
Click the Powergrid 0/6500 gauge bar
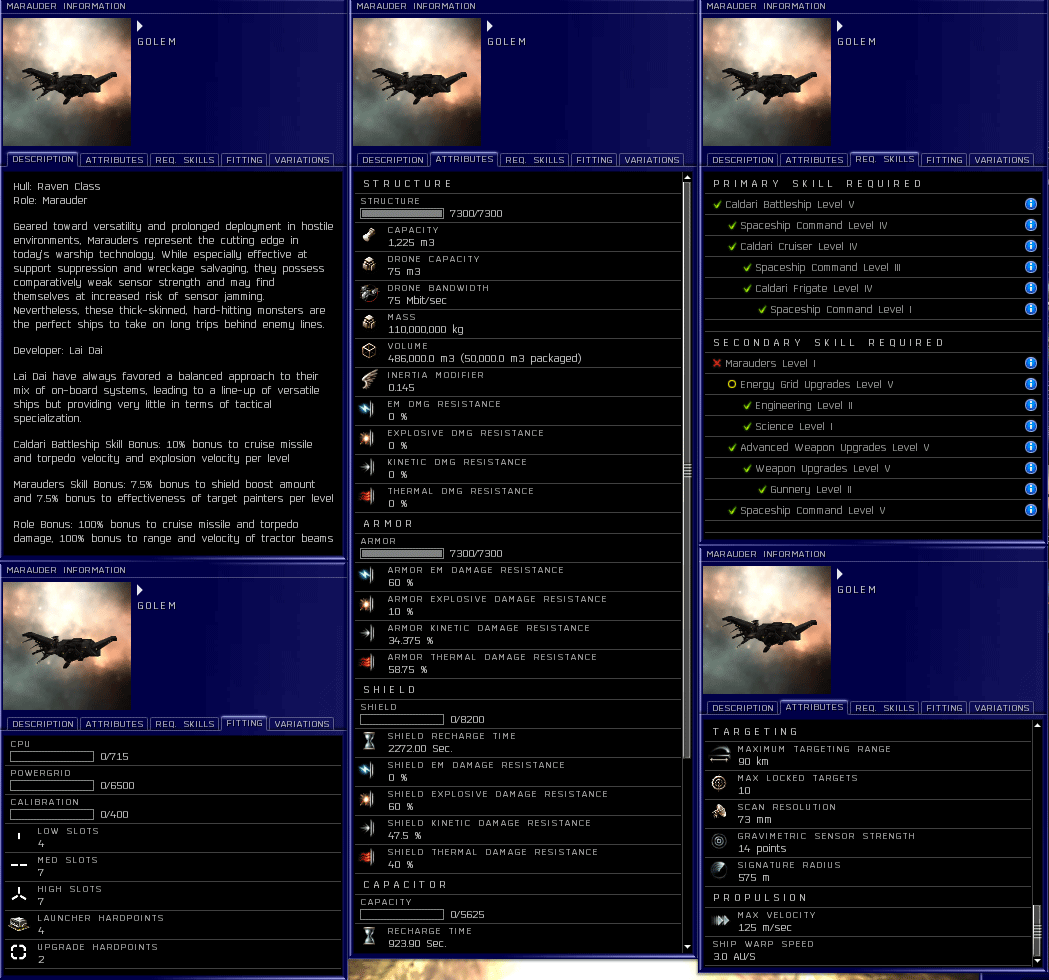pyautogui.click(x=52, y=785)
